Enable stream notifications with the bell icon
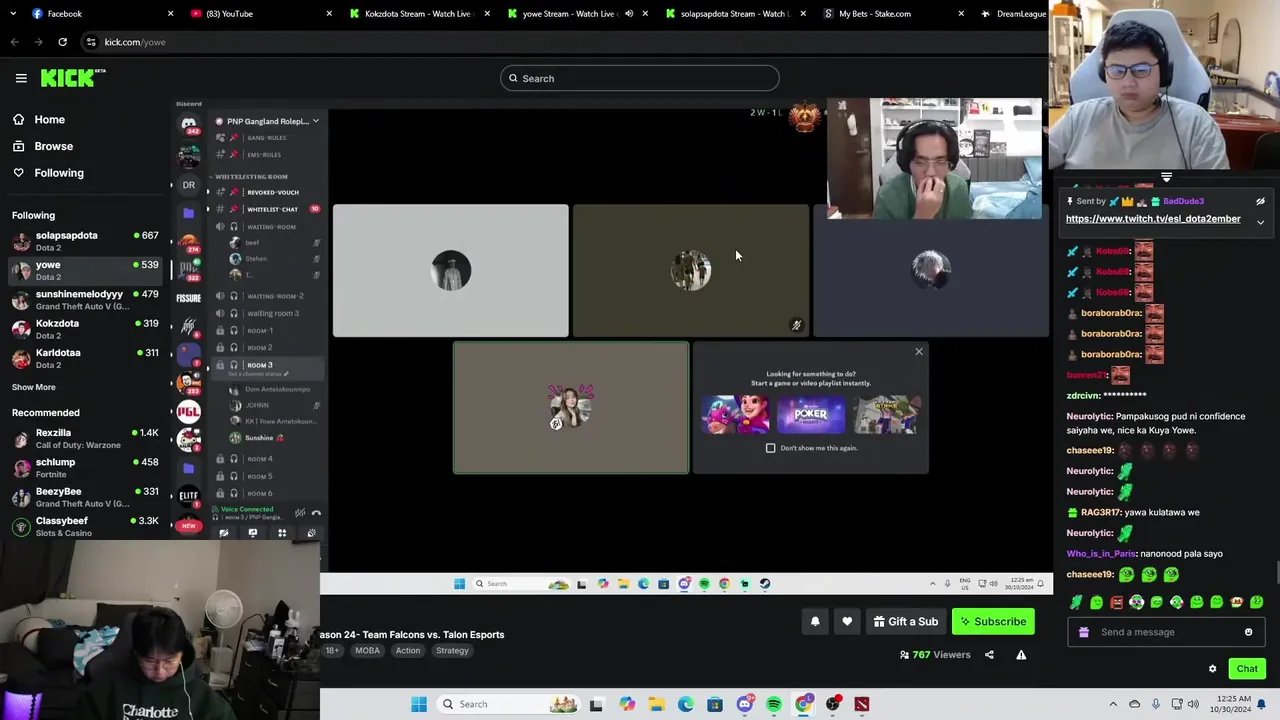1280x720 pixels. pyautogui.click(x=815, y=621)
